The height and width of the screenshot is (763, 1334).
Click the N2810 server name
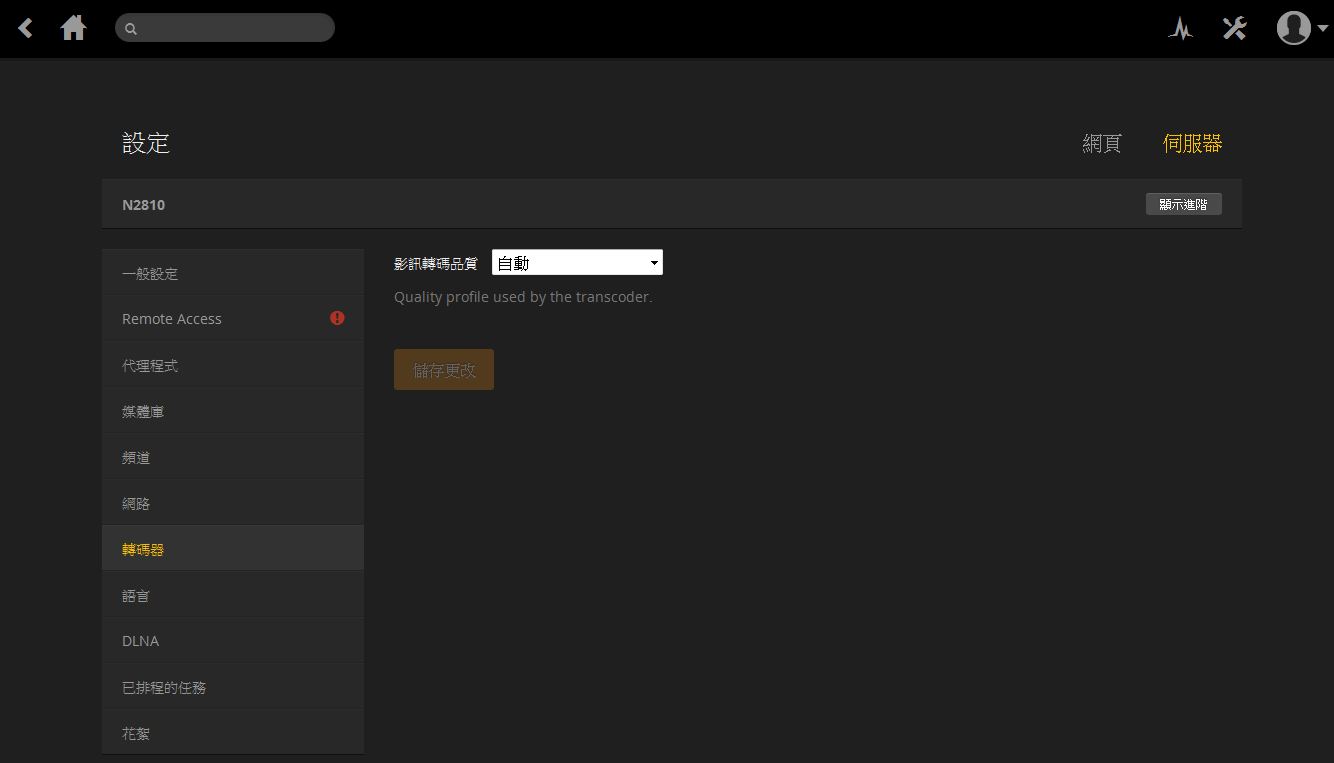[x=143, y=205]
